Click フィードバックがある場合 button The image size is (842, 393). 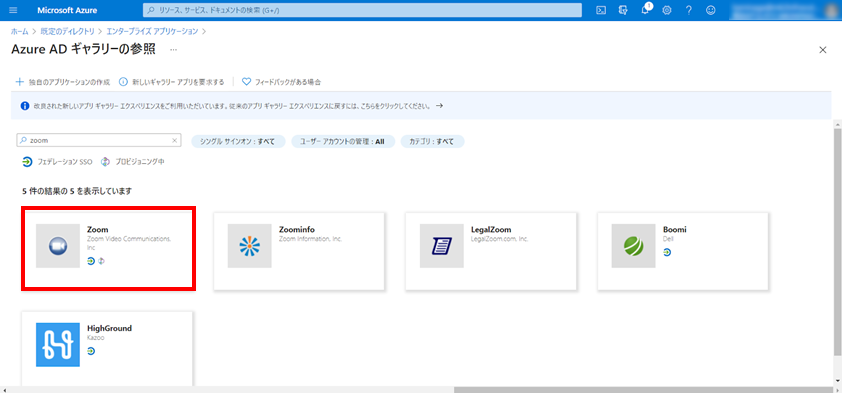281,82
